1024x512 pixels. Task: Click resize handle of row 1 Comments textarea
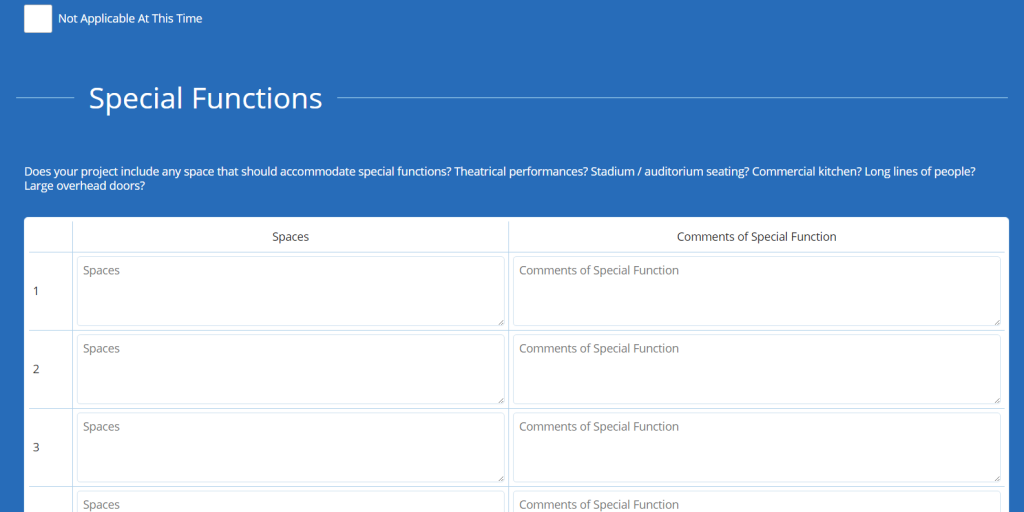996,321
